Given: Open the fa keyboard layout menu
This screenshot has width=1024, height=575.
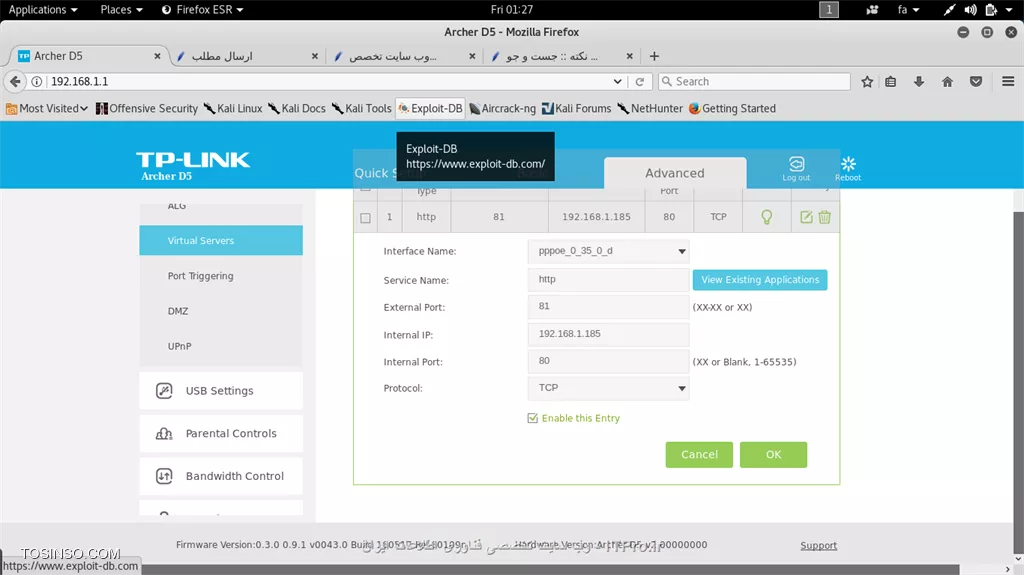Looking at the screenshot, I should [x=908, y=10].
